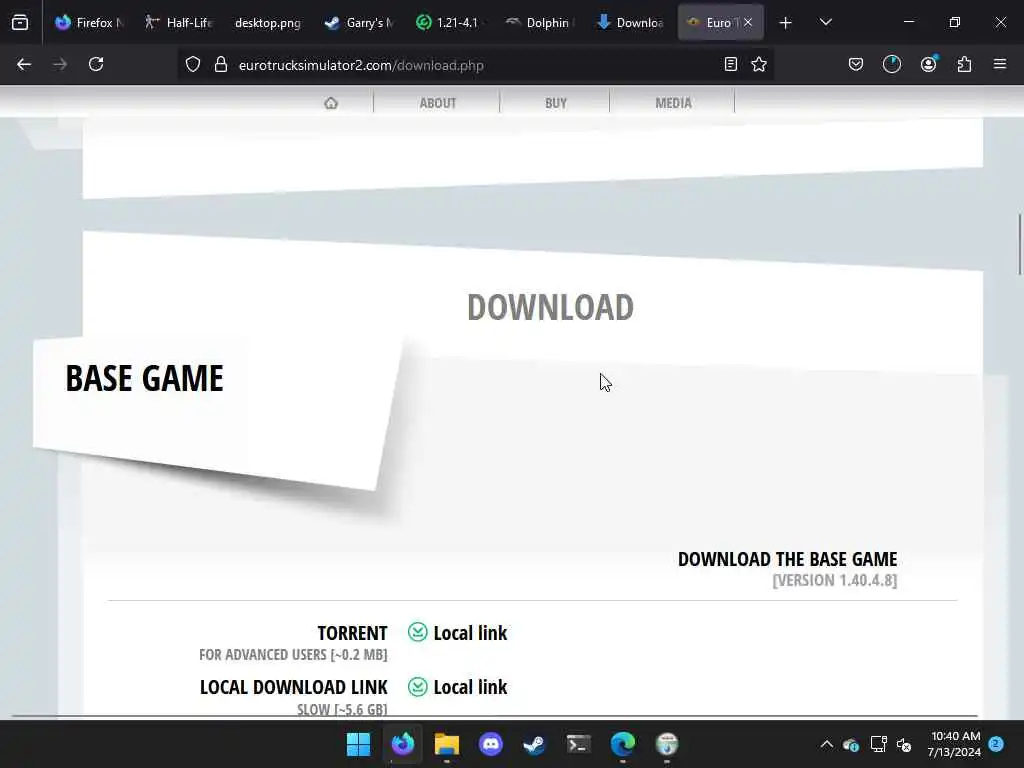Viewport: 1024px width, 768px height.
Task: Select the DOWNLOAD THE BASE GAME text
Action: (788, 559)
